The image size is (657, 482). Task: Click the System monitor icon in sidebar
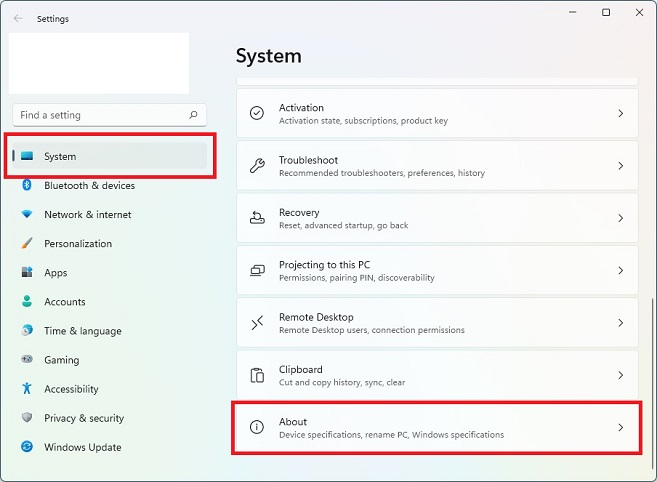tap(27, 156)
